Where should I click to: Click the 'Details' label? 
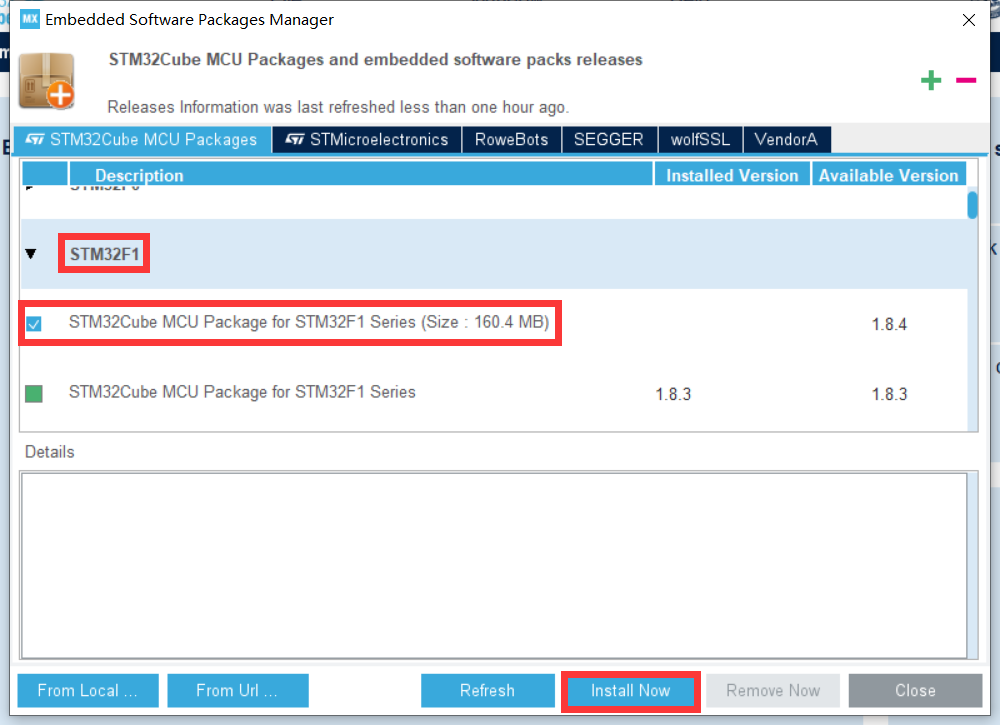coord(50,452)
